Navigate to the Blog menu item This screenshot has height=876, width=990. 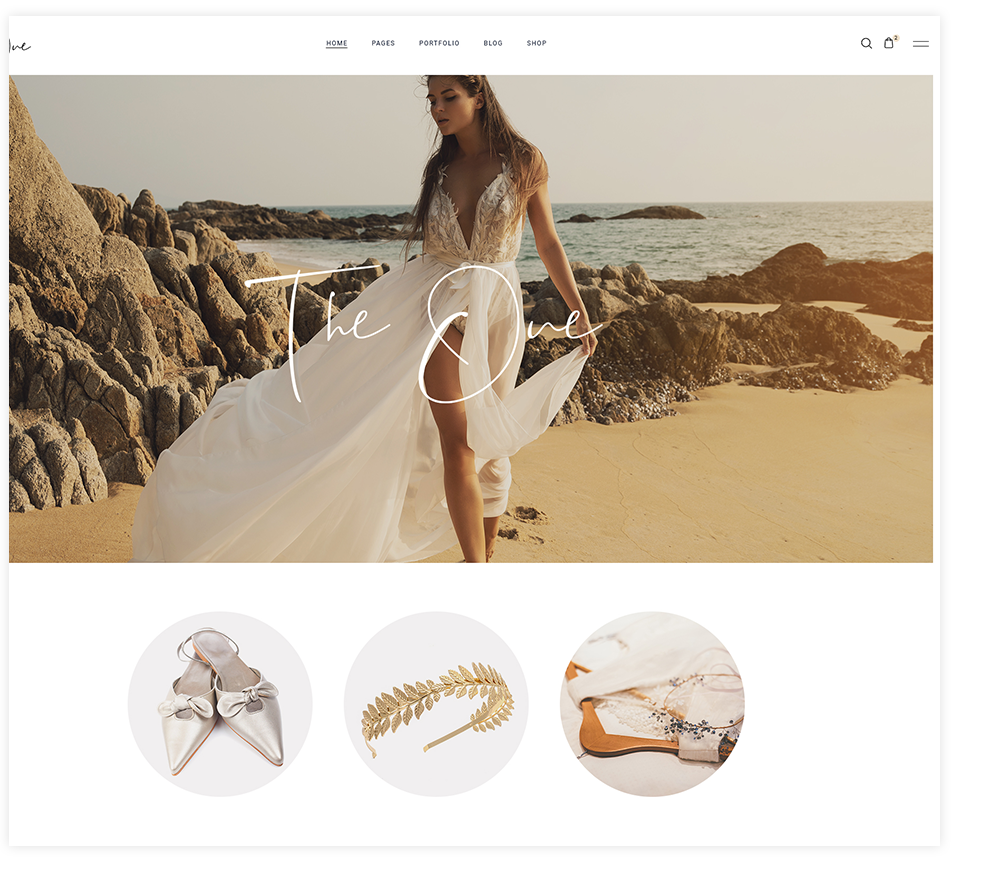click(493, 43)
